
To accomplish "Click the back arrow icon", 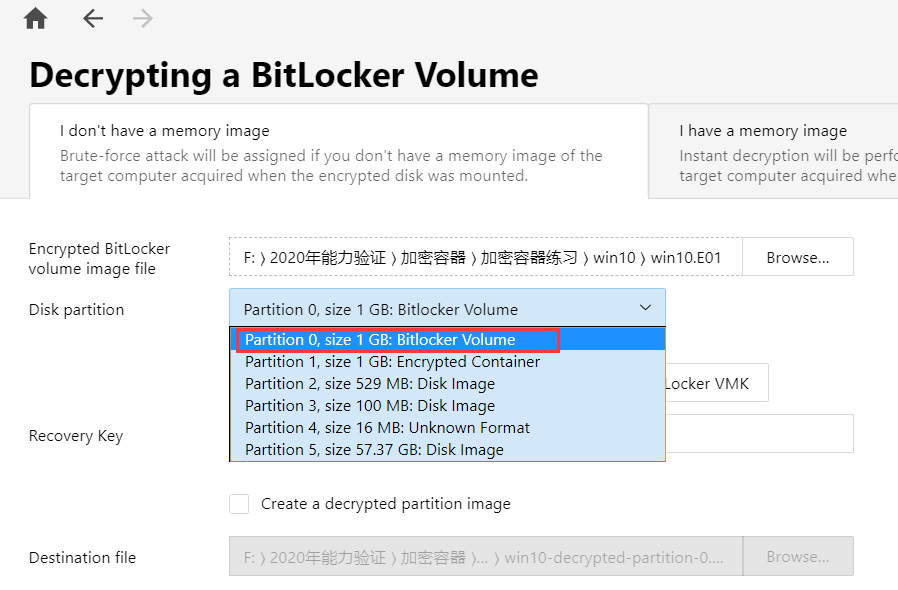I will click(x=93, y=19).
